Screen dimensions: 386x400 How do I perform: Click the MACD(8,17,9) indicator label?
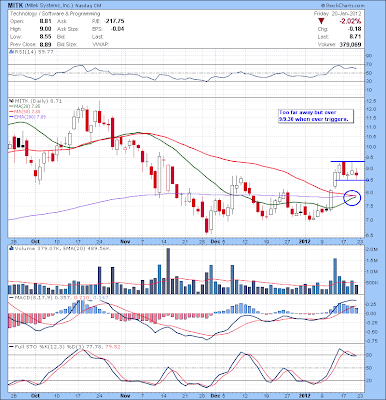click(x=33, y=297)
